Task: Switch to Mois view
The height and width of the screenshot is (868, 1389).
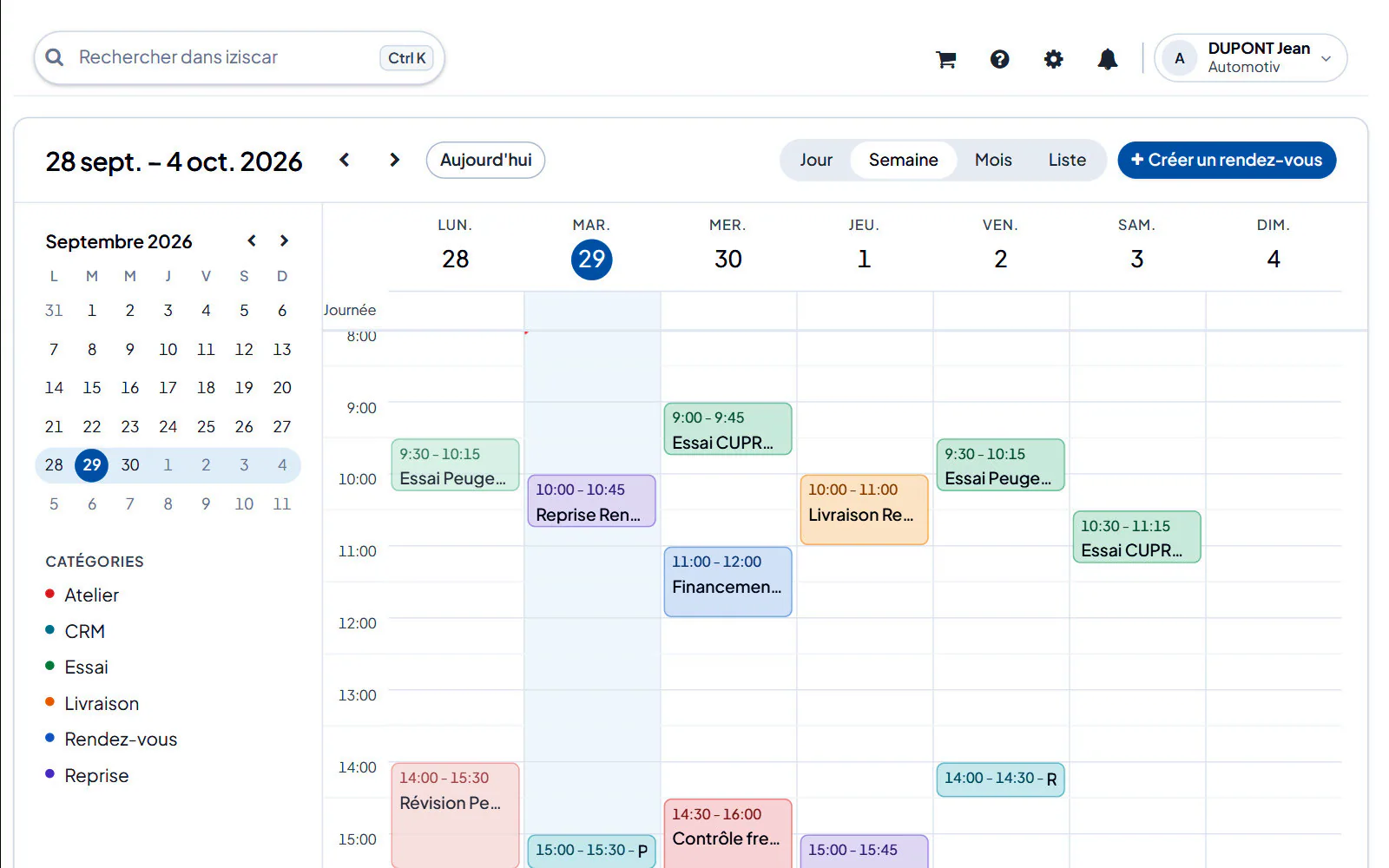Action: pos(993,160)
